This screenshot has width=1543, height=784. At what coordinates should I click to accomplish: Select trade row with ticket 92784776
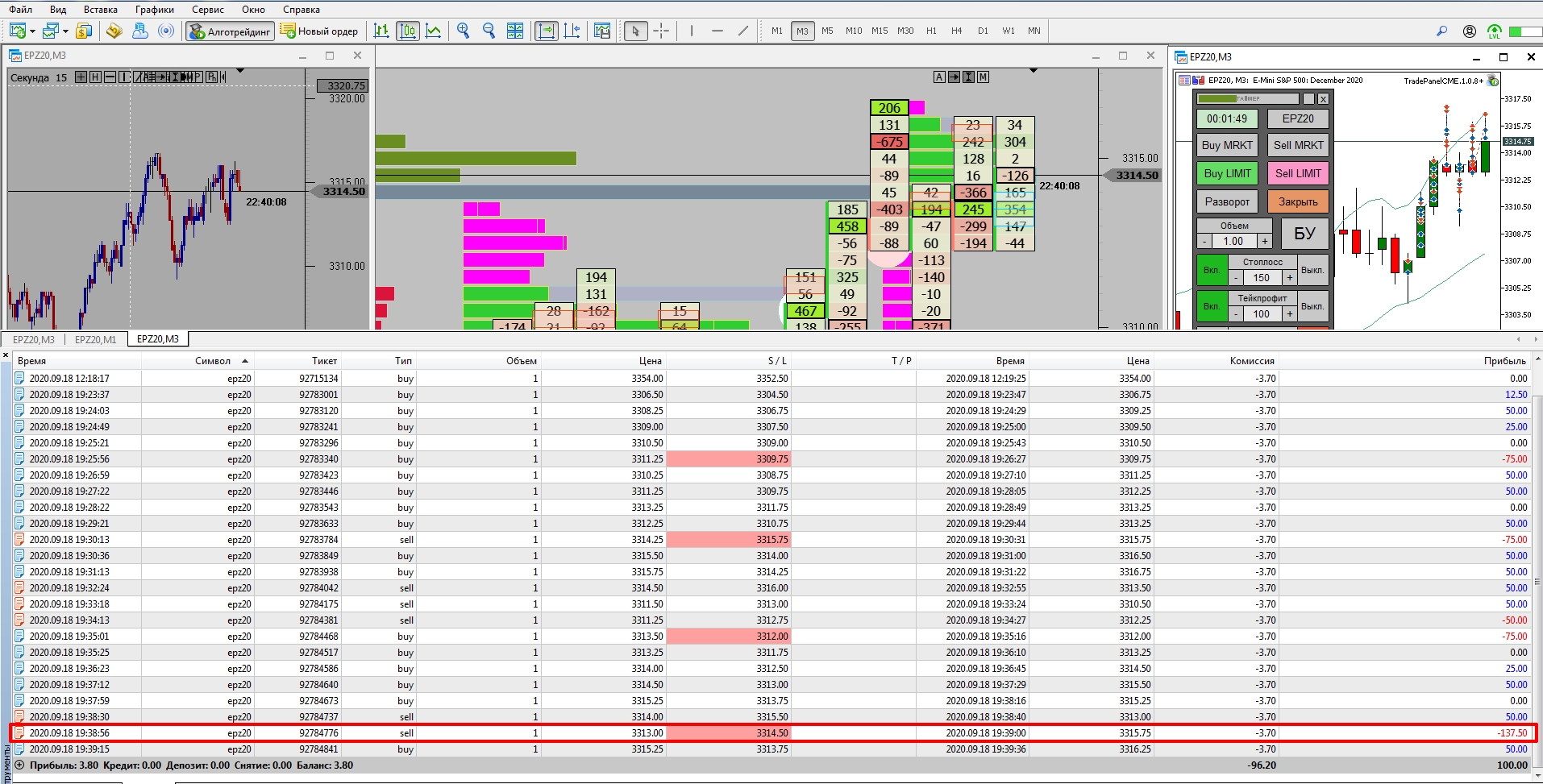tap(772, 733)
